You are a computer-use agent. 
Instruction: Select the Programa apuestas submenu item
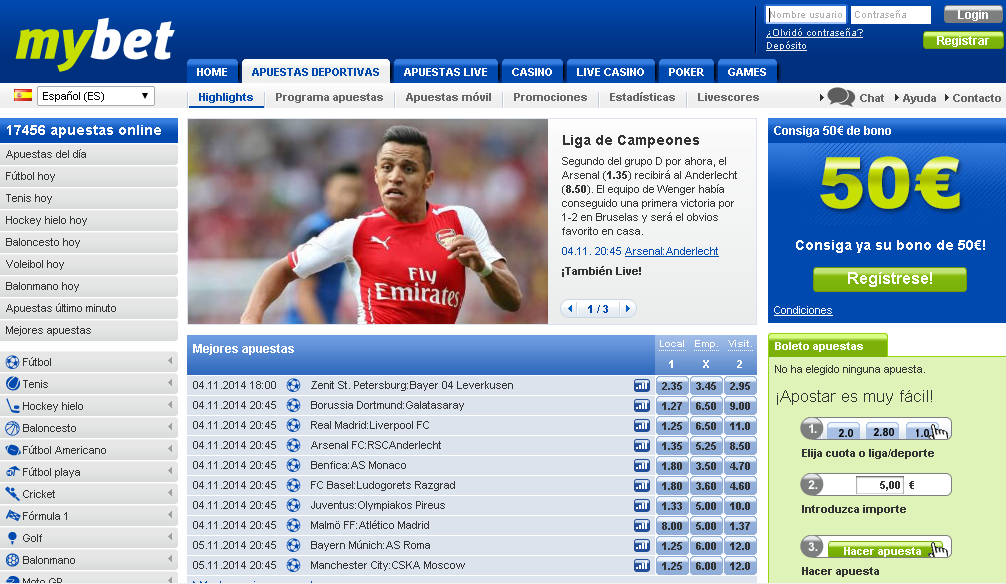pos(329,97)
